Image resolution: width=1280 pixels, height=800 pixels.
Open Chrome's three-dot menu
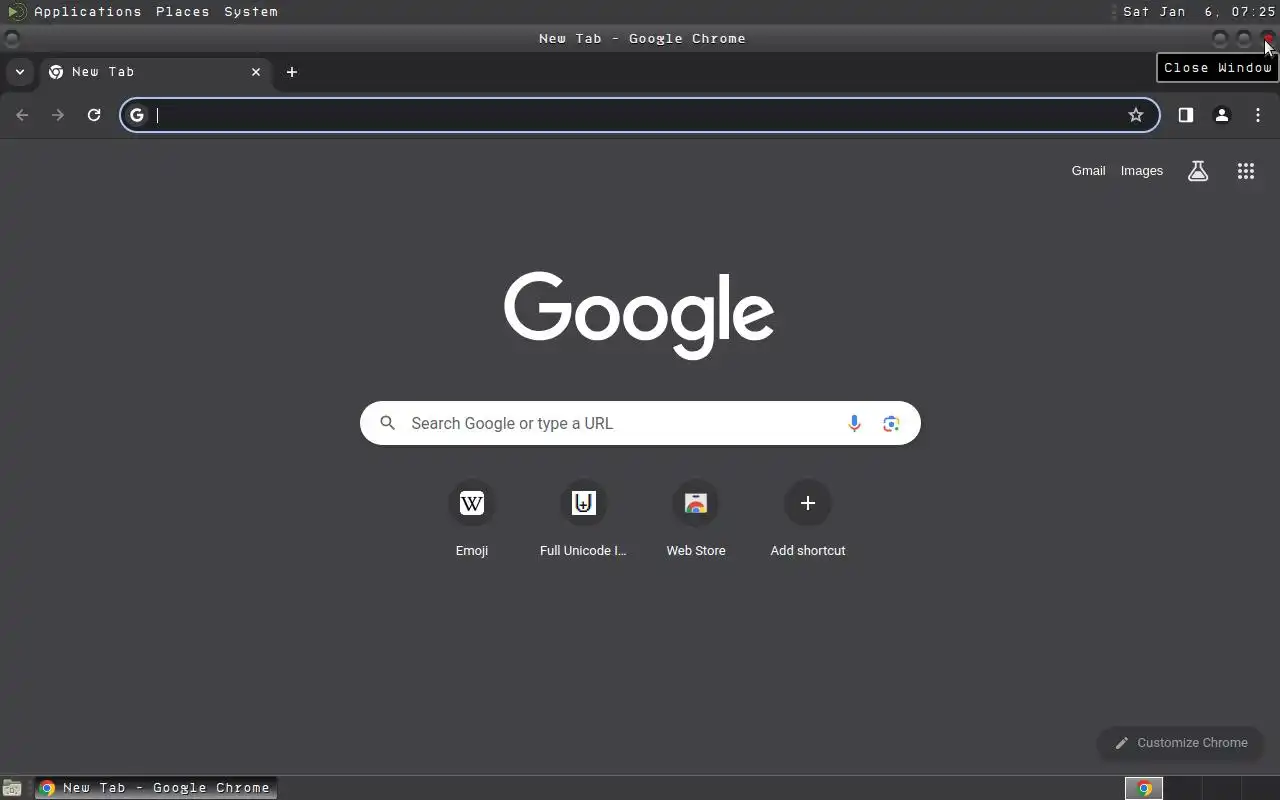[x=1258, y=115]
